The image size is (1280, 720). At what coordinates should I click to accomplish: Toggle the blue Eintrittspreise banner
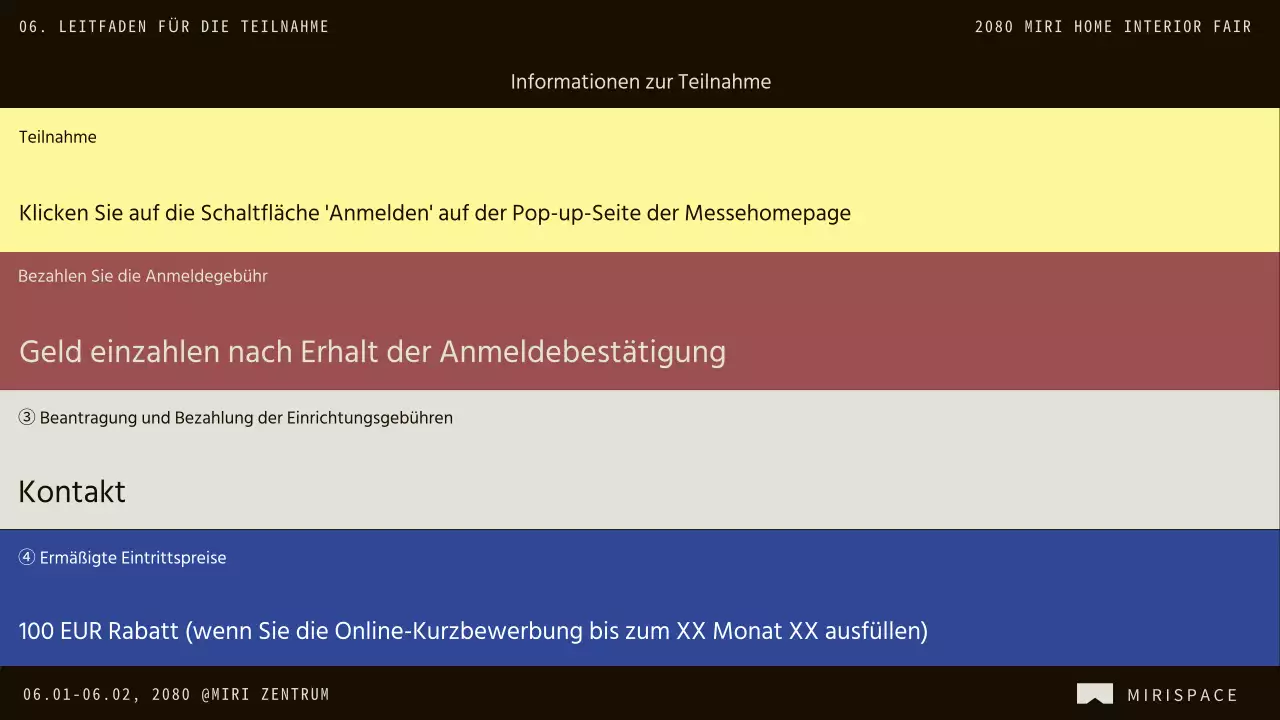[x=640, y=595]
